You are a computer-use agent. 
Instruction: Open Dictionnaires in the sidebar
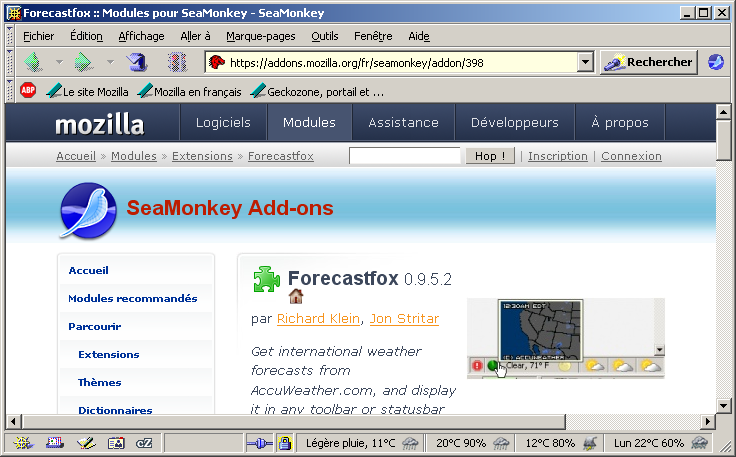tap(115, 410)
